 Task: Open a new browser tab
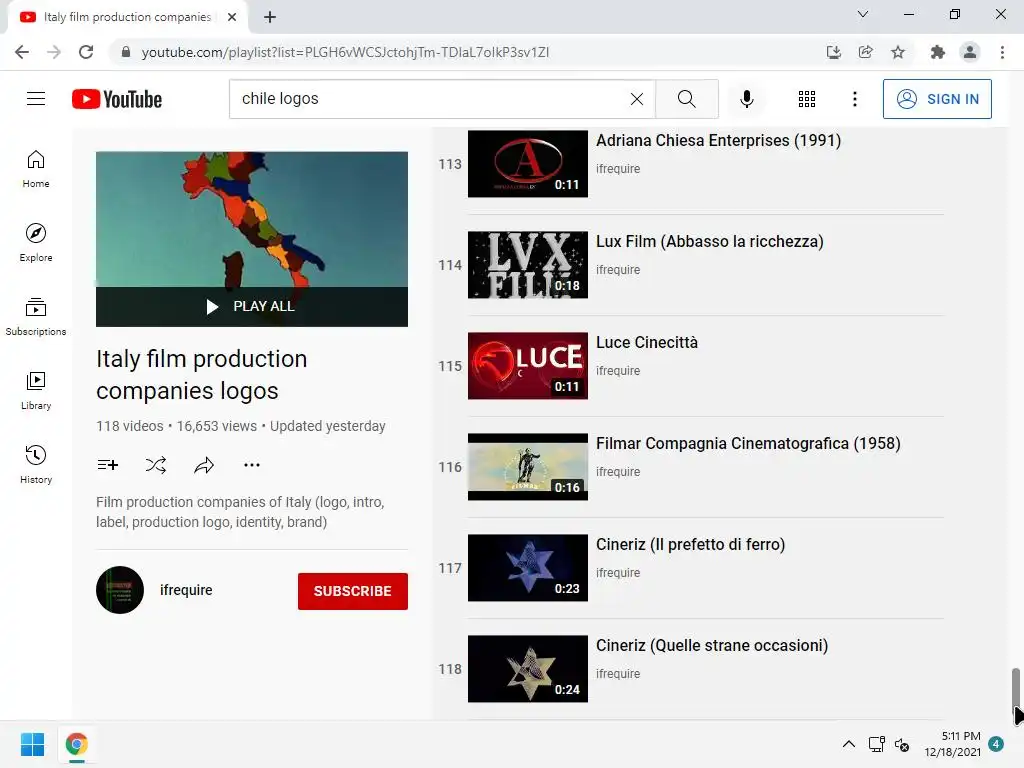coord(270,17)
